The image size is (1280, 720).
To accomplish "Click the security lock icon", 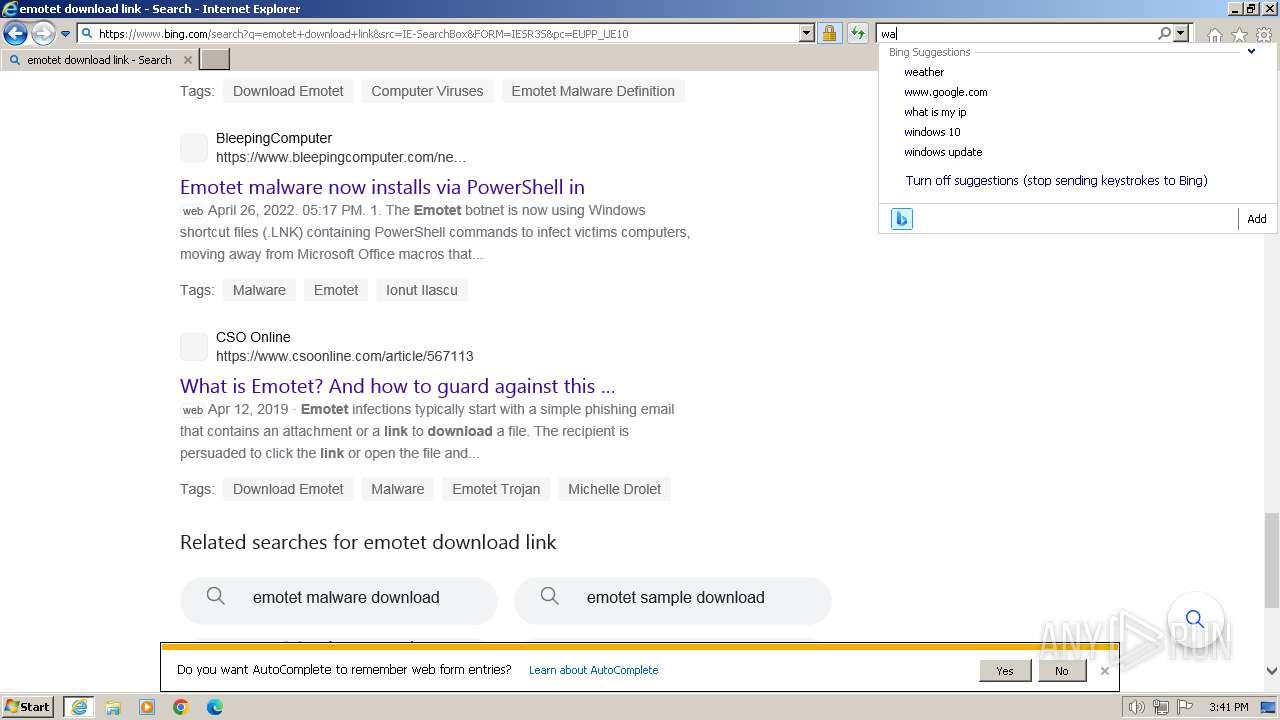I will (x=829, y=33).
